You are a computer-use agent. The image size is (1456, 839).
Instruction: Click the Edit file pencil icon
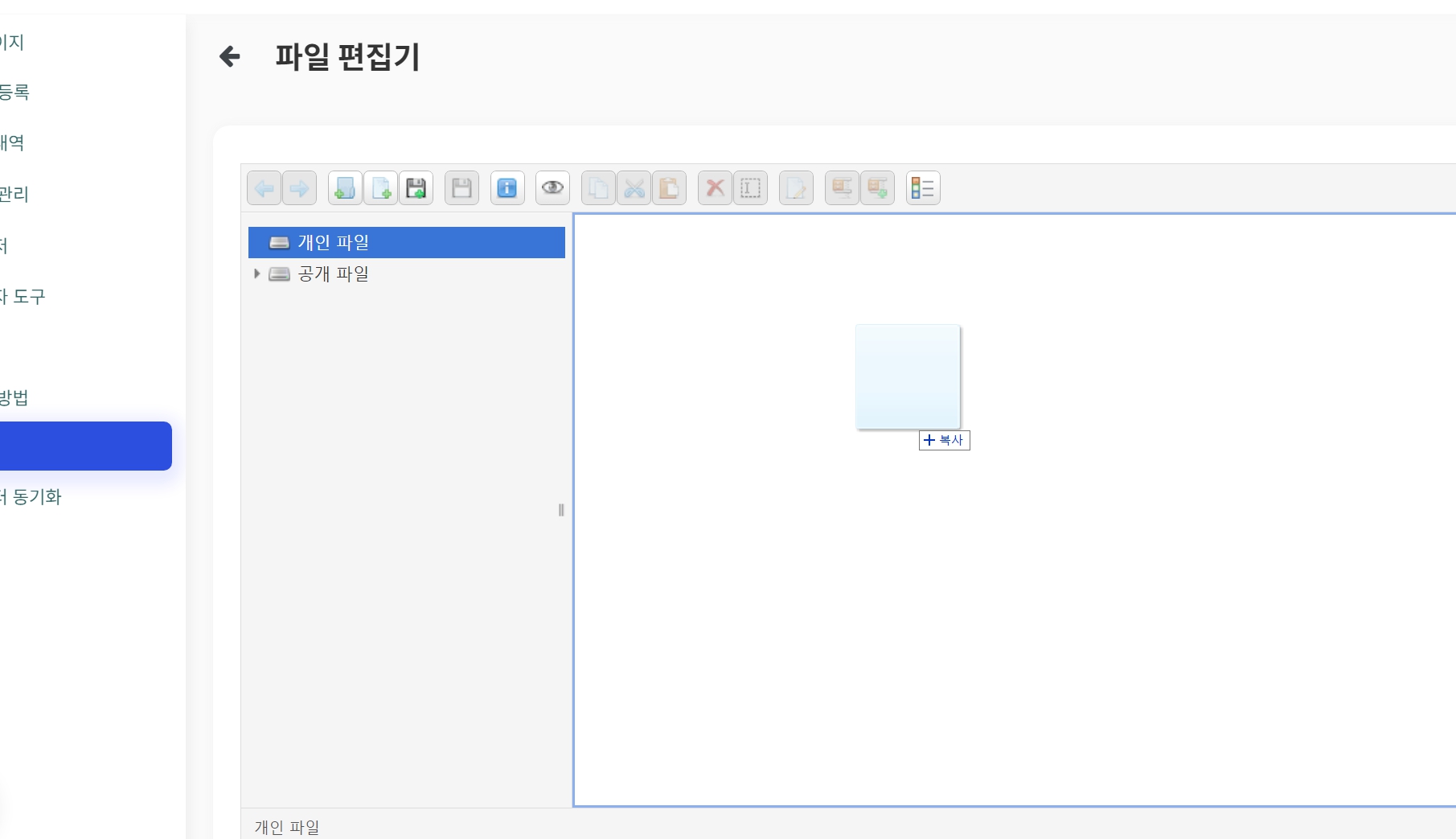point(796,188)
